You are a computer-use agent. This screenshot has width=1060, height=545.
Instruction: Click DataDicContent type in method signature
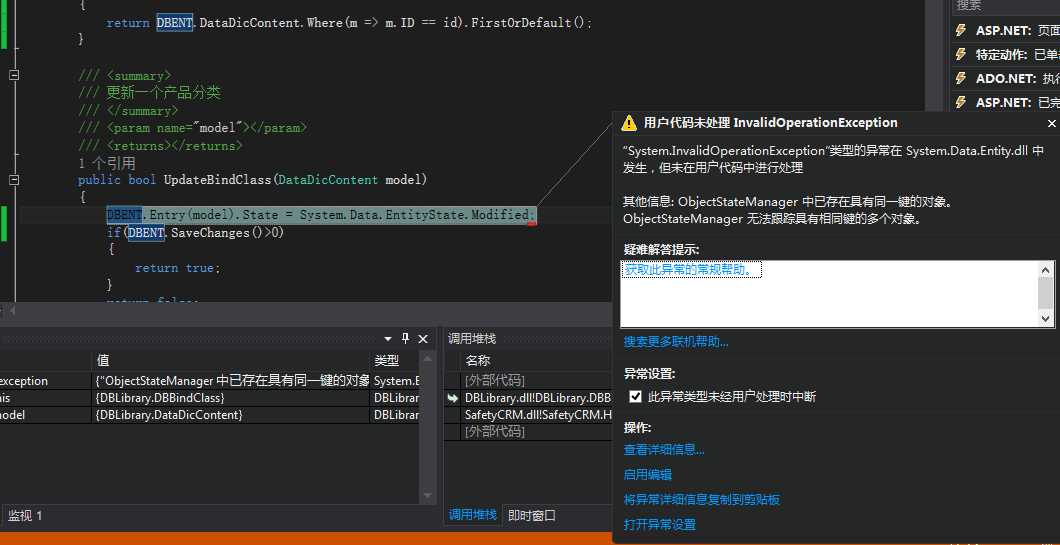coord(328,180)
